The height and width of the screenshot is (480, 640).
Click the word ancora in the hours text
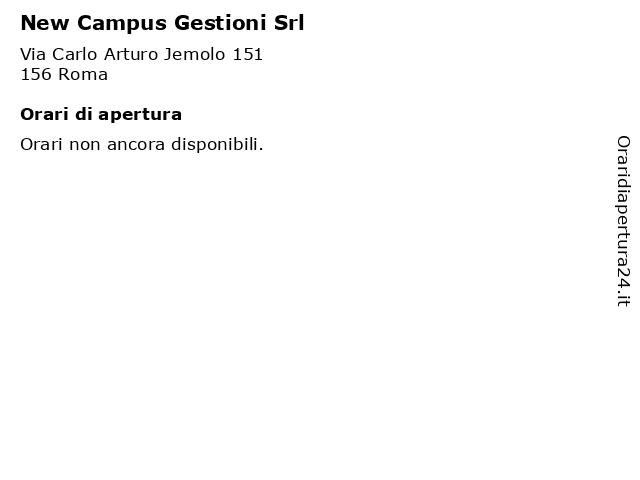136,145
